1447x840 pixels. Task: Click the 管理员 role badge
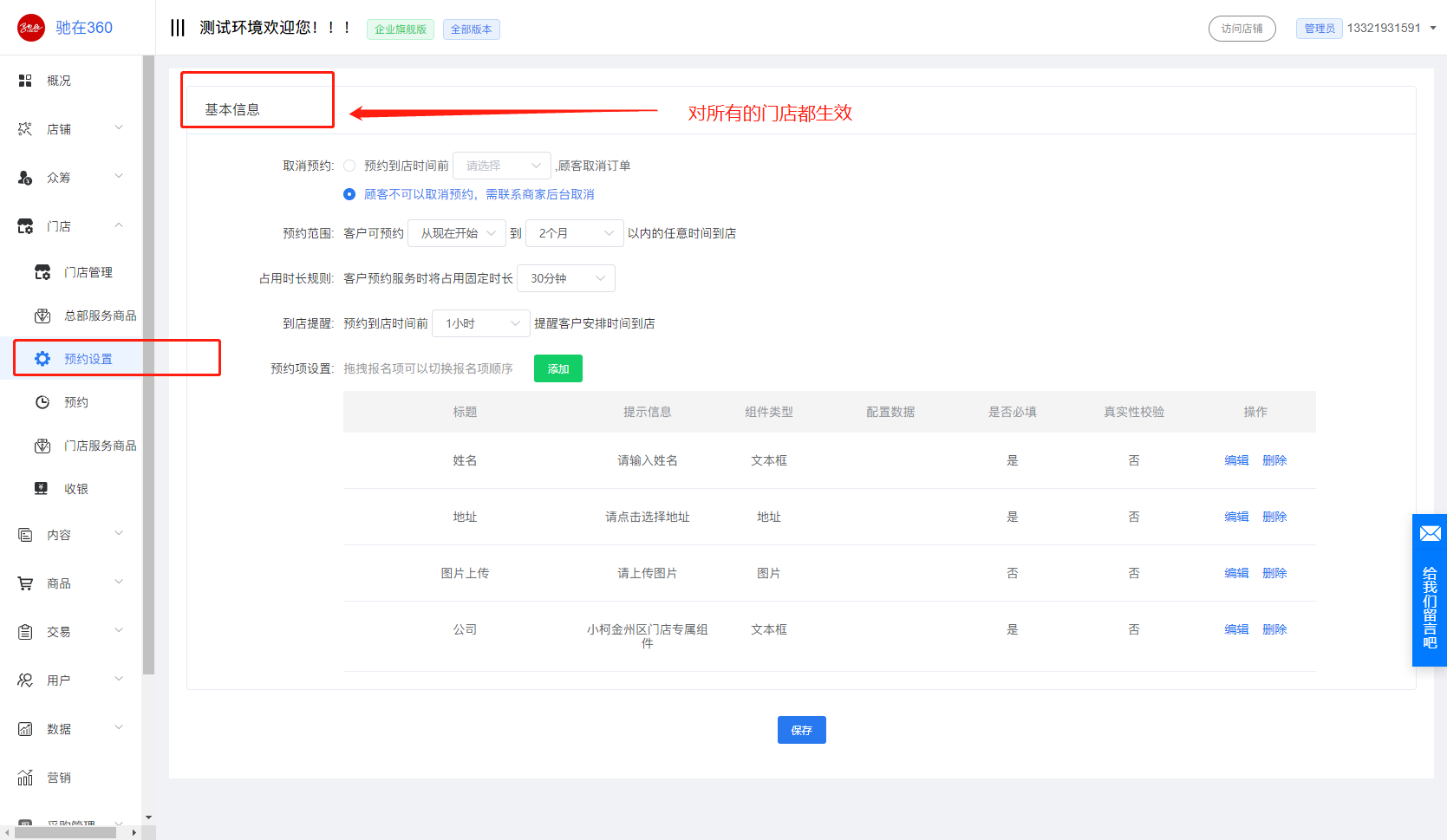(x=1320, y=29)
